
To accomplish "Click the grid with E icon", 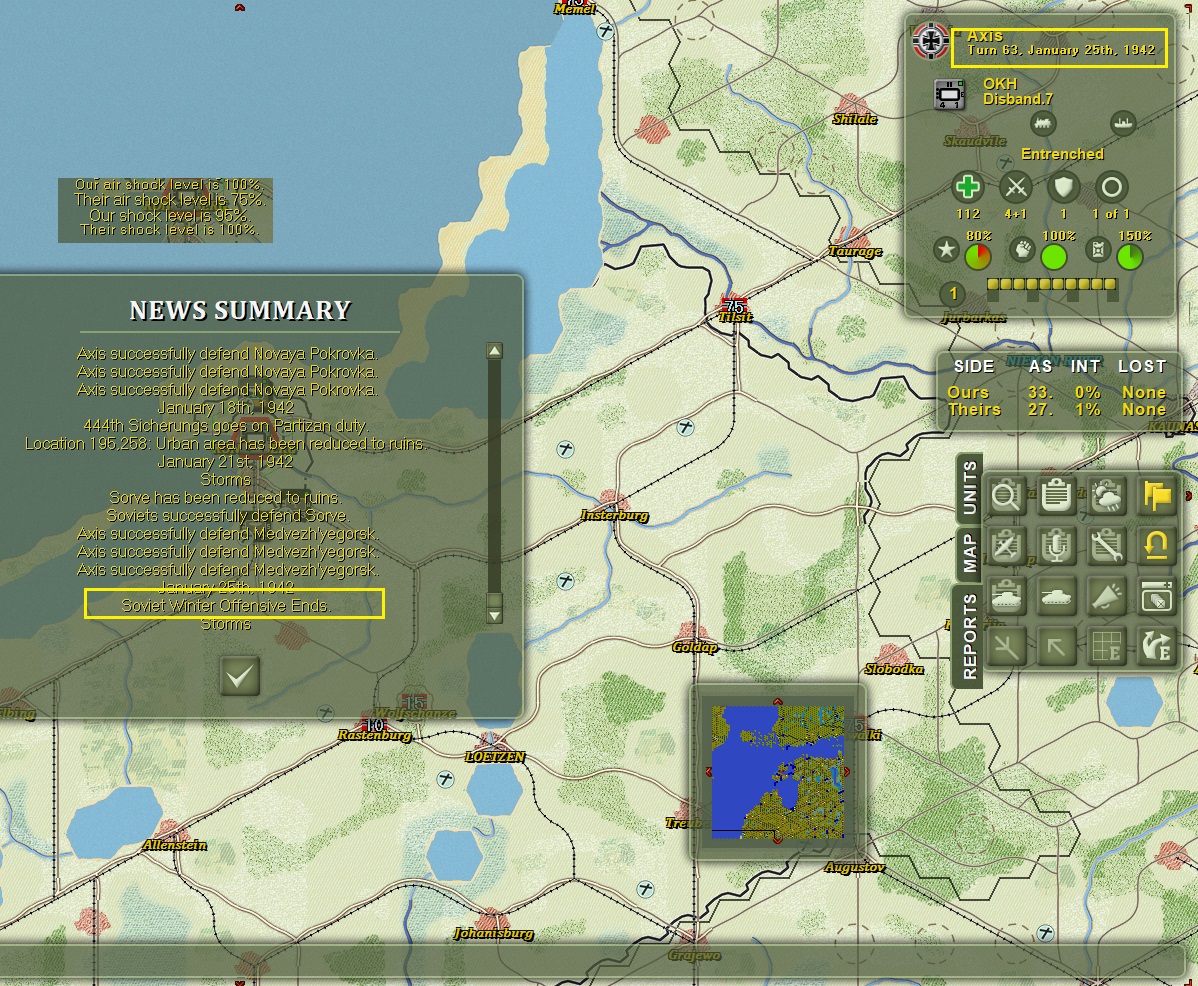I will click(x=1106, y=647).
